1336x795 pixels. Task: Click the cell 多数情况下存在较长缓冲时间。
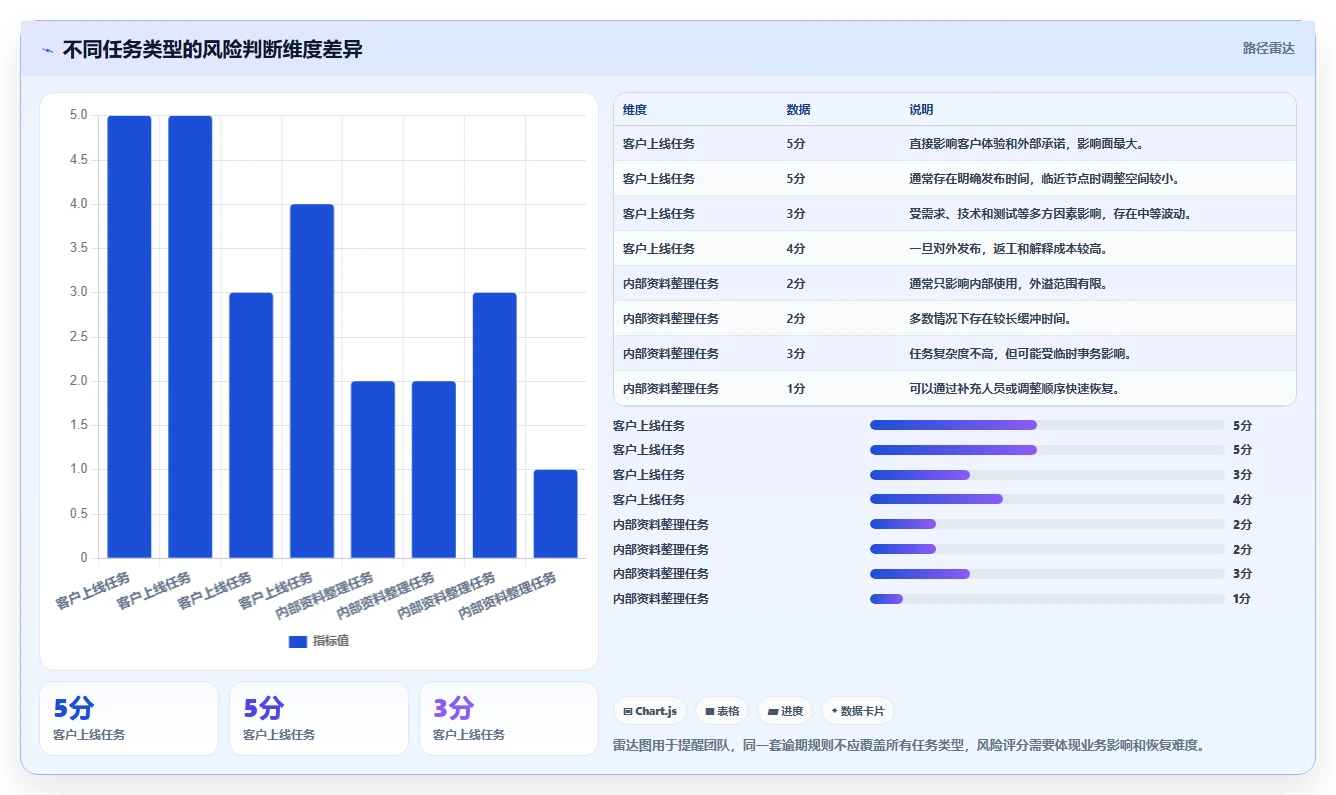tap(990, 319)
